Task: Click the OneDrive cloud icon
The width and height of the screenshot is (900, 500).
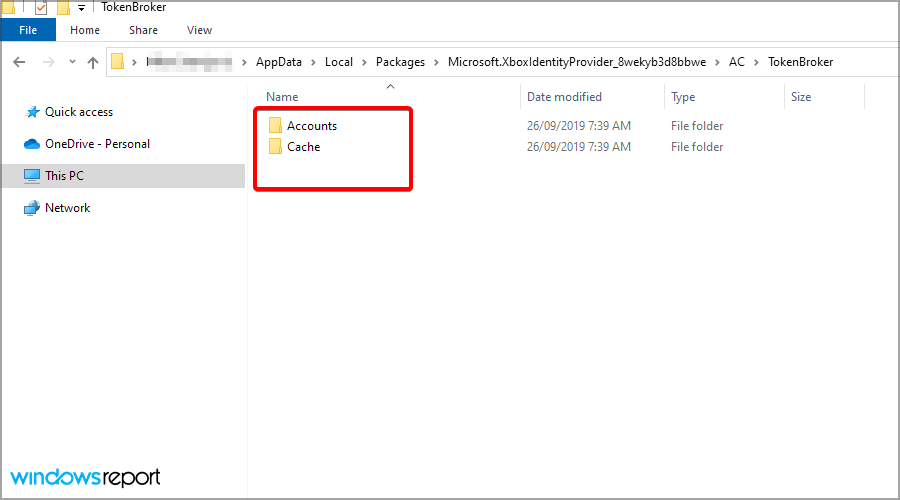Action: (x=32, y=144)
